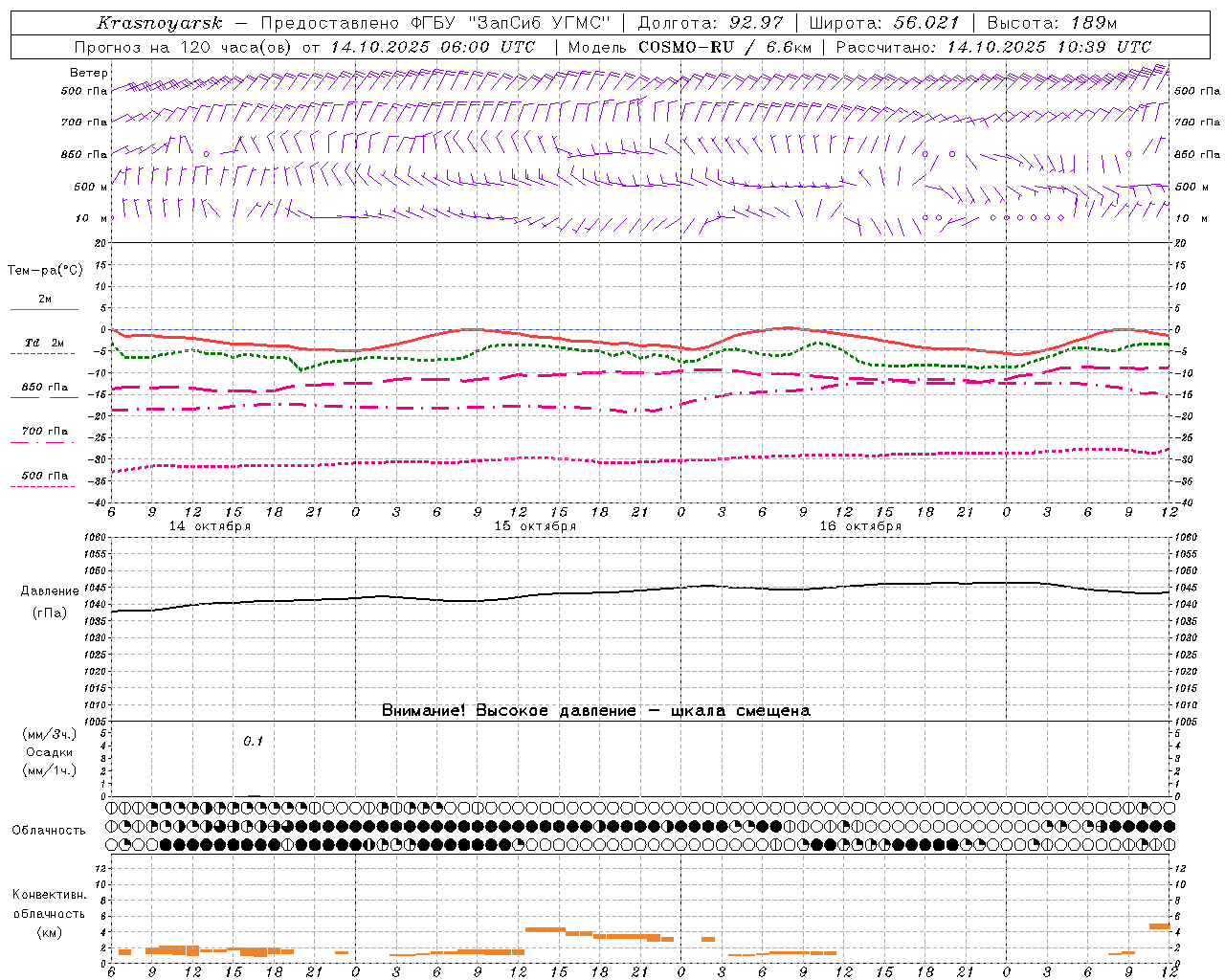Click "700 гПа" in the temperature legend

45,432
